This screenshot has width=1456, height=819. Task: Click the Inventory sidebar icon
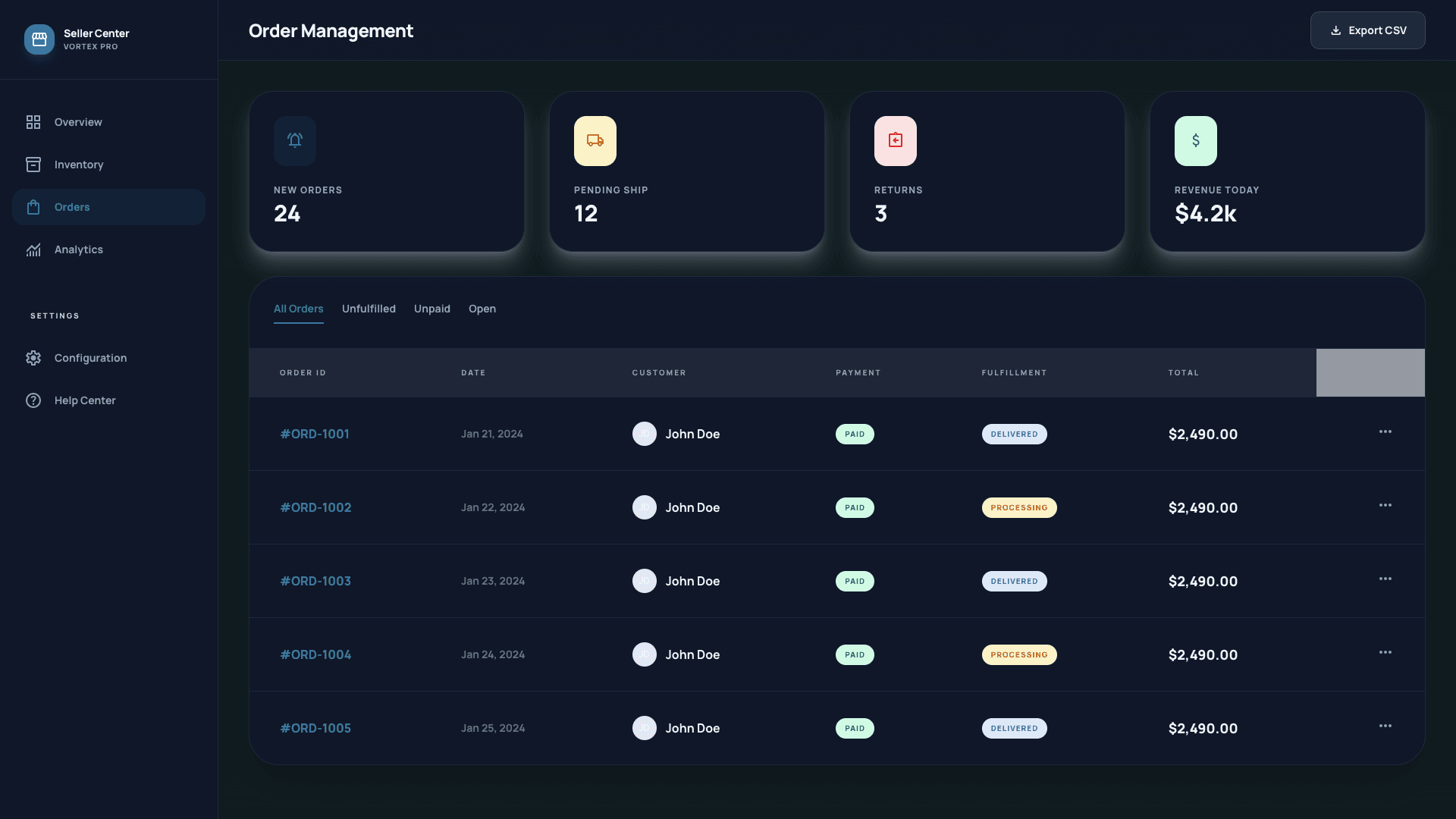[x=33, y=165]
